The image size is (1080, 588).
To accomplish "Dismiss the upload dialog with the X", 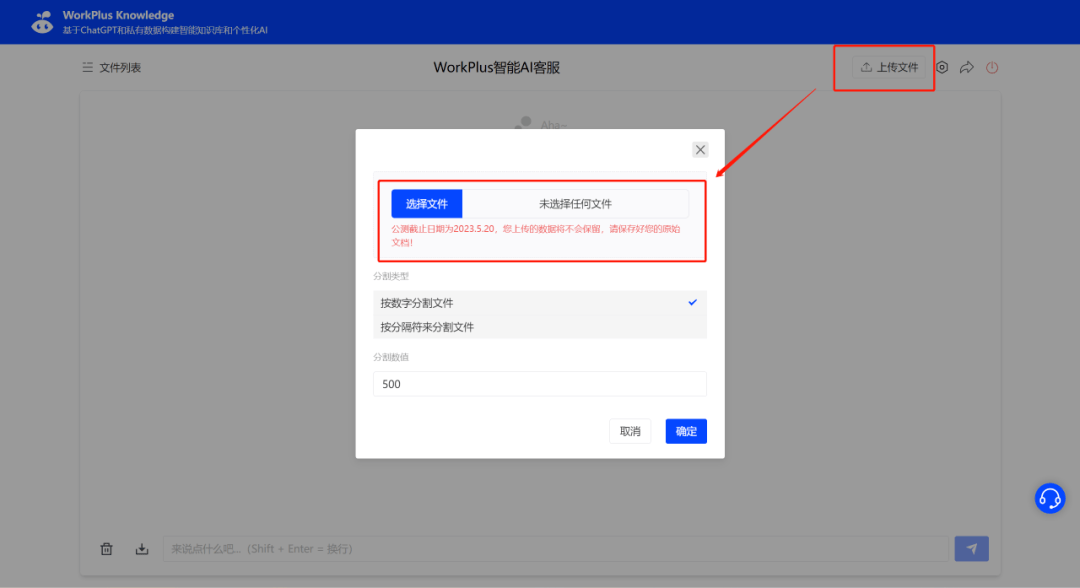I will (x=700, y=149).
